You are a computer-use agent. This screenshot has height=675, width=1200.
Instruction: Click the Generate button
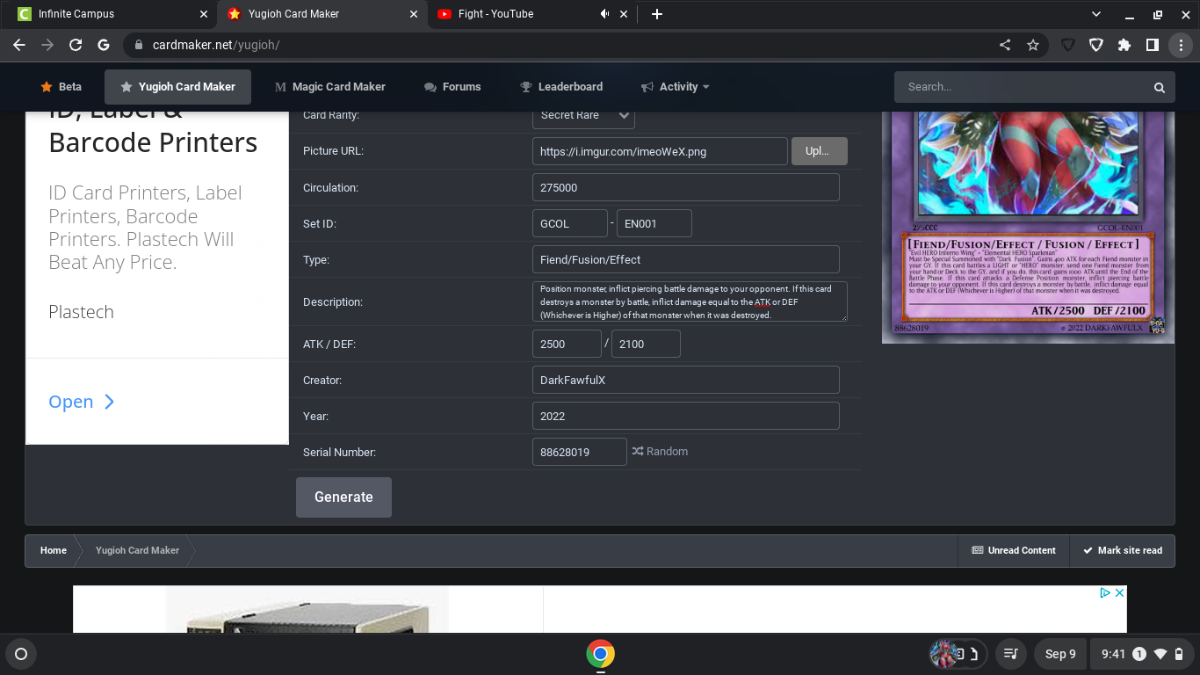tap(344, 497)
